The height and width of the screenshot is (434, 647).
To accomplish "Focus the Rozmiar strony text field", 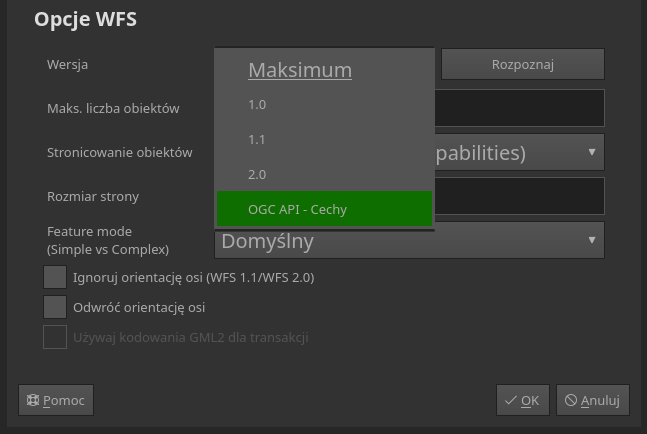I will [518, 196].
